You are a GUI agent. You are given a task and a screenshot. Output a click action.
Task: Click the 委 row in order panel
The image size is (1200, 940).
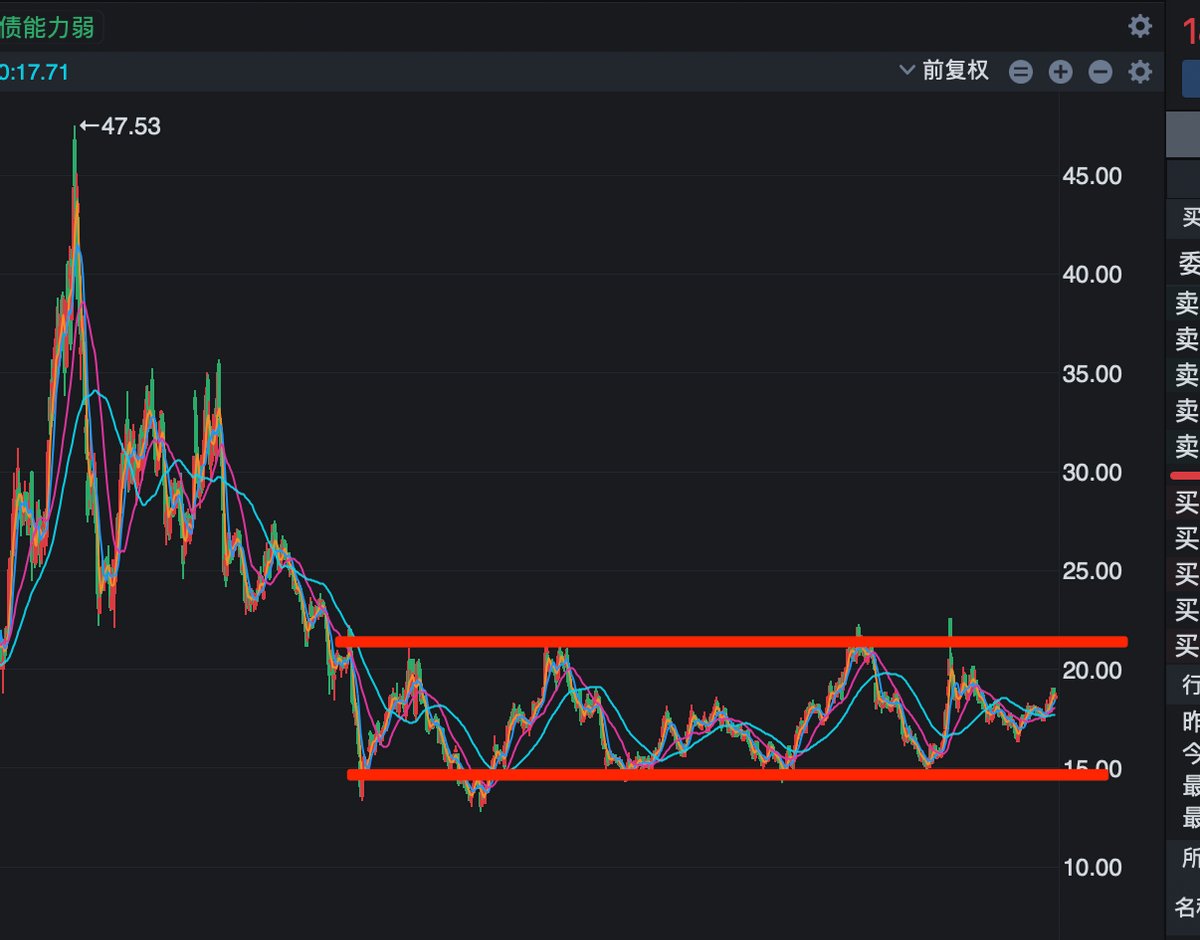1188,263
